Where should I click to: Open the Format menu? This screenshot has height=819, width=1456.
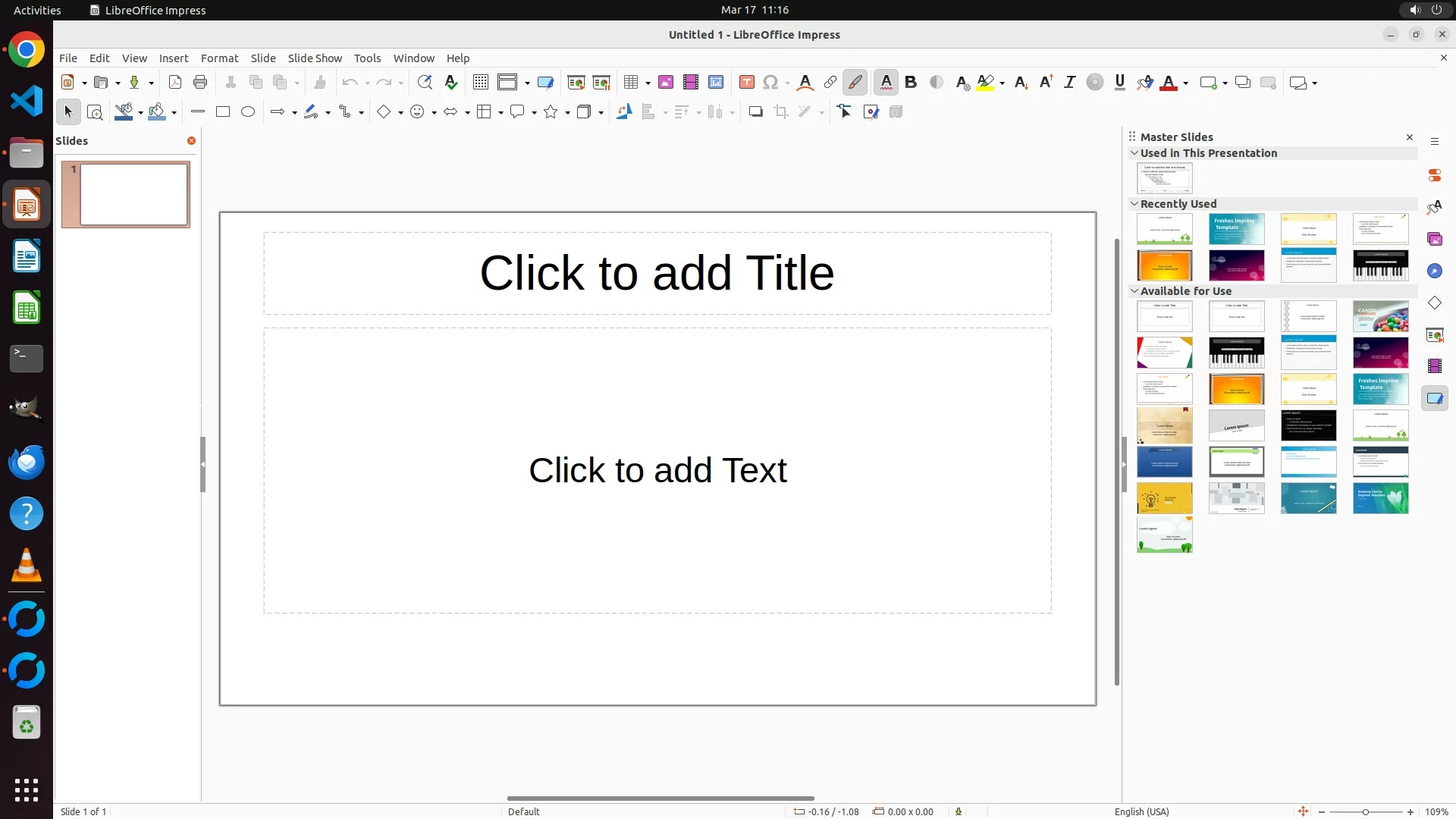coord(219,58)
